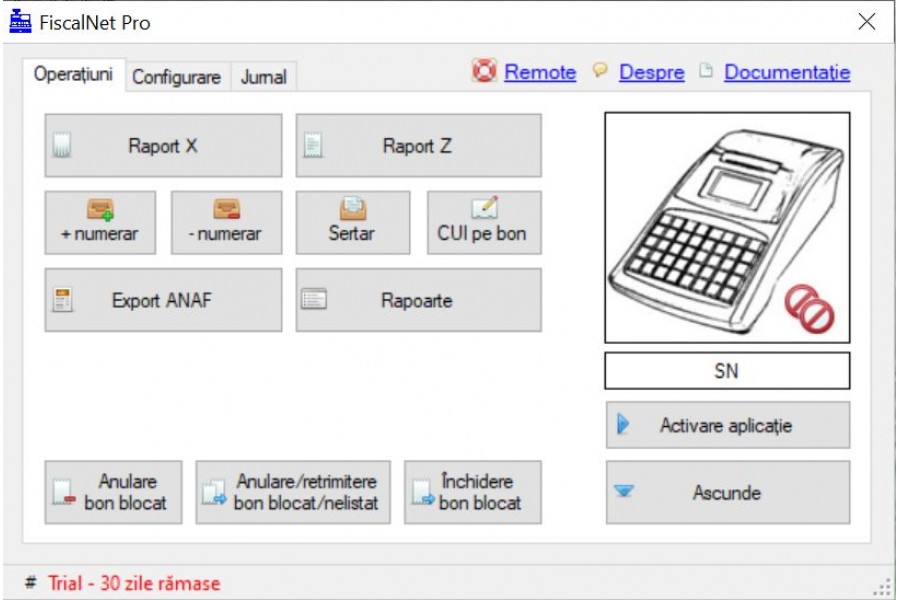This screenshot has width=900, height=600.
Task: Click the calculator icon on Export ANAF
Action: pyautogui.click(x=62, y=300)
